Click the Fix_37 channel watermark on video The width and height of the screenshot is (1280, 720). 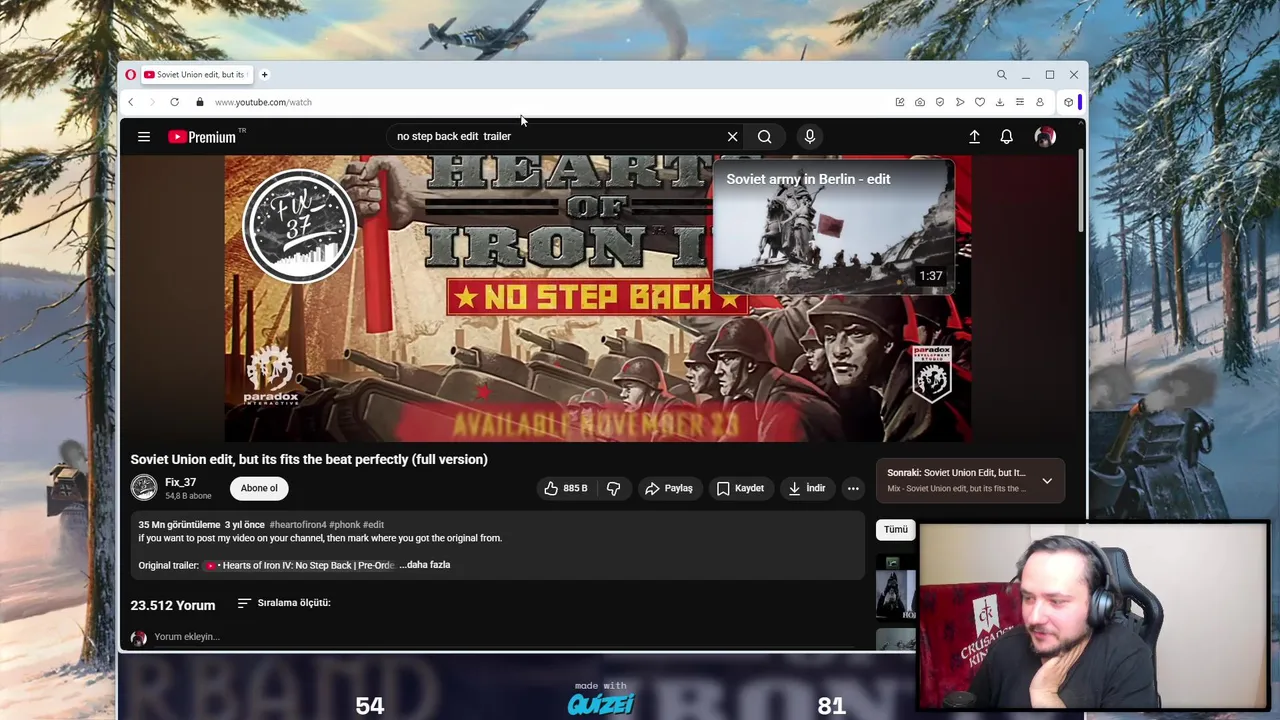[x=299, y=226]
